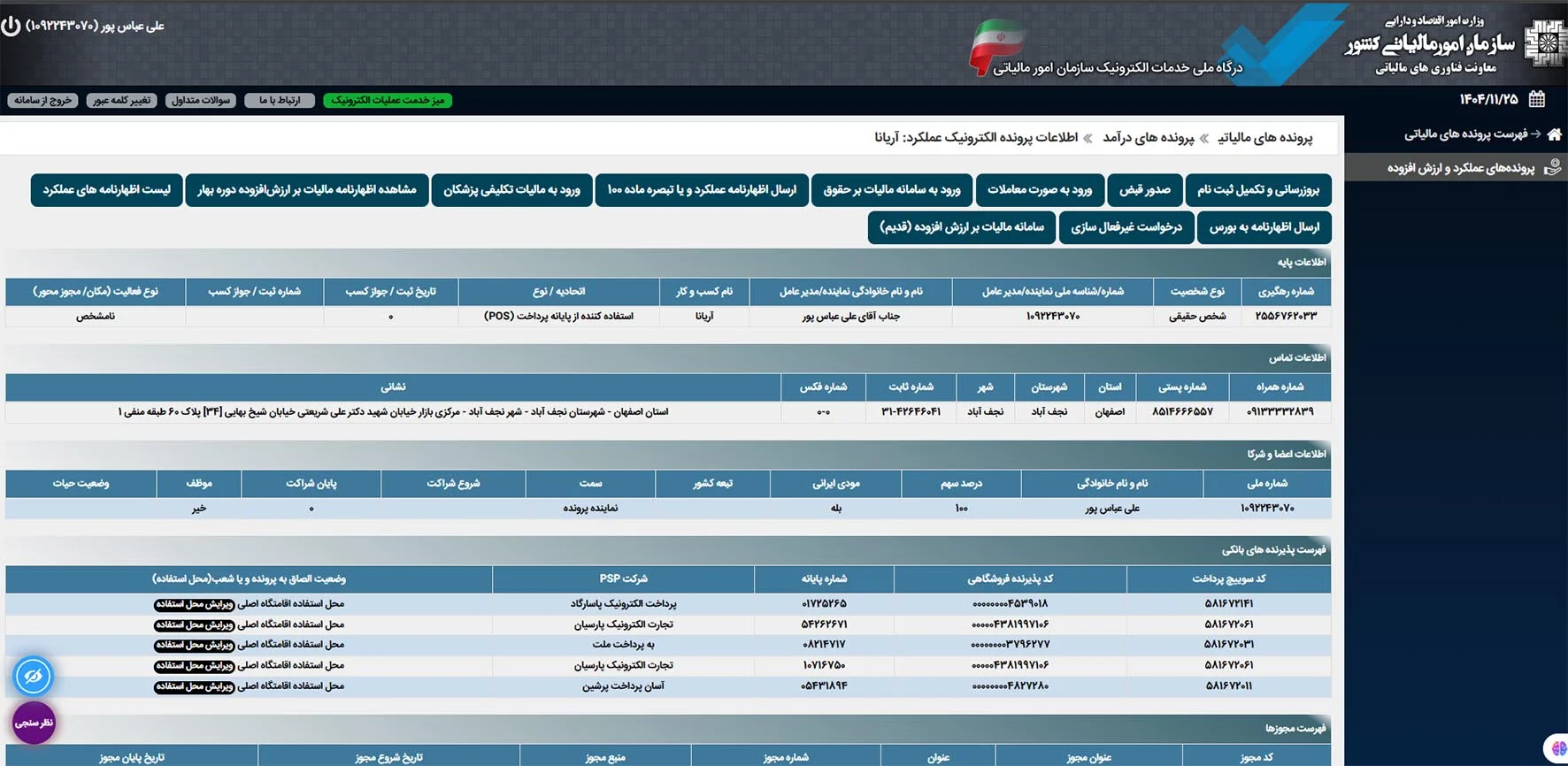This screenshot has width=1568, height=766.
Task: Click ویرایش محل استفاده in the پرداخت الکترونیک پاسارگاد row
Action: pos(195,604)
